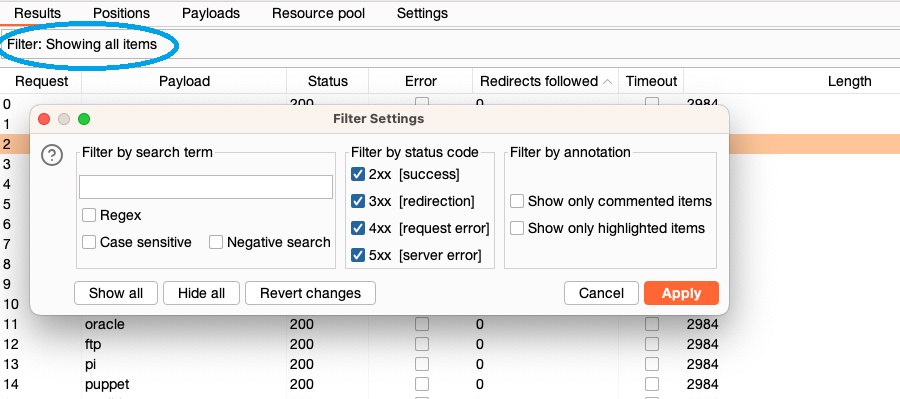Image resolution: width=900 pixels, height=399 pixels.
Task: Close the Filter Settings dialog with red button
Action: click(x=44, y=119)
